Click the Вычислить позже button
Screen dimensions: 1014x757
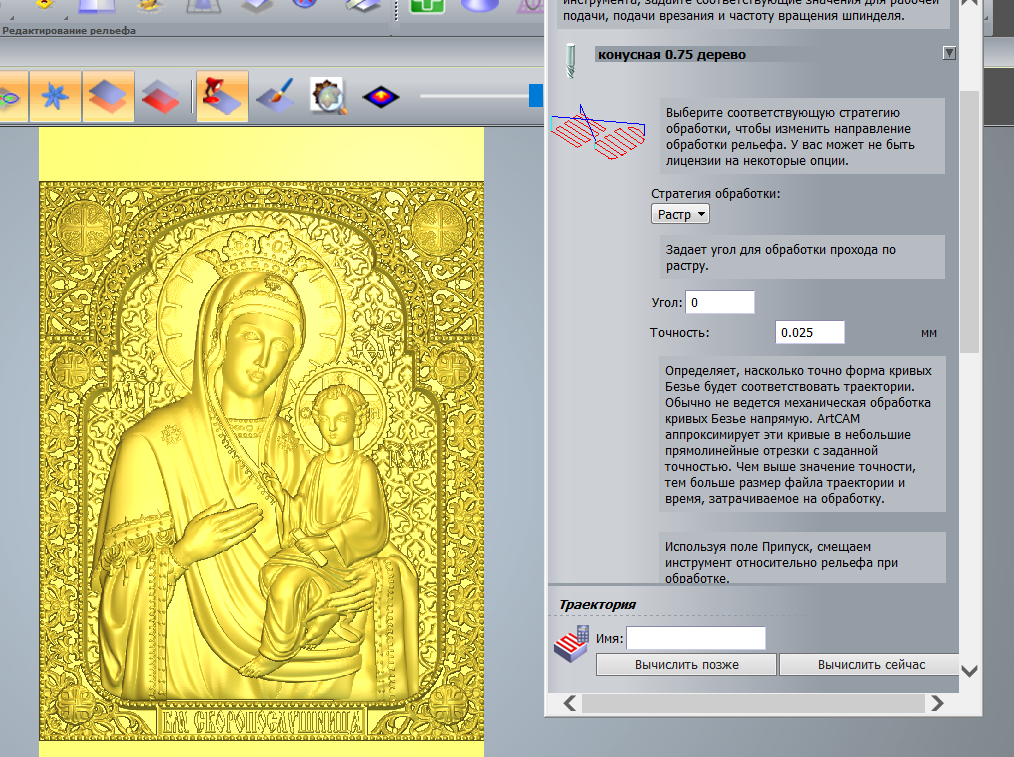tap(686, 665)
